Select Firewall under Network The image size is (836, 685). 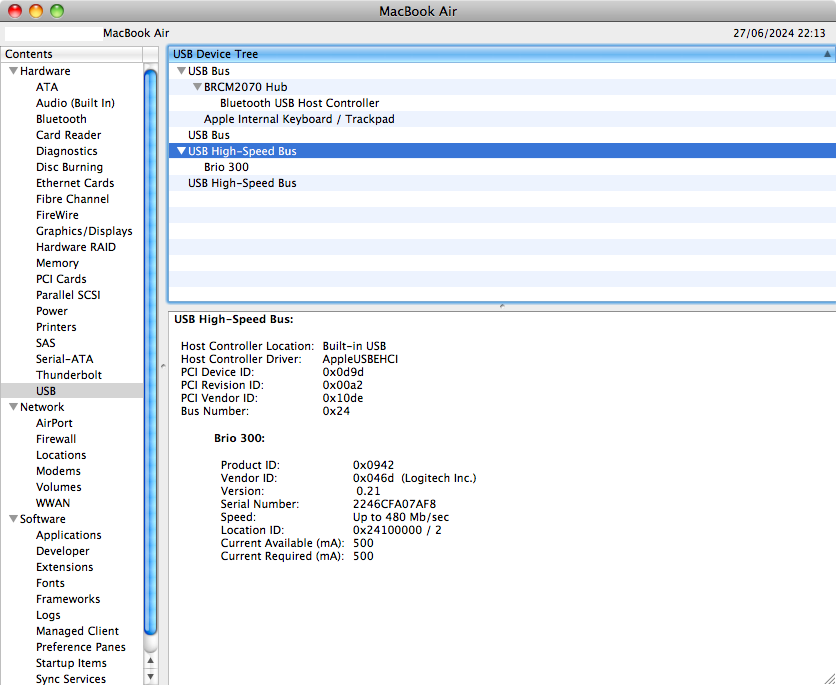[56, 439]
